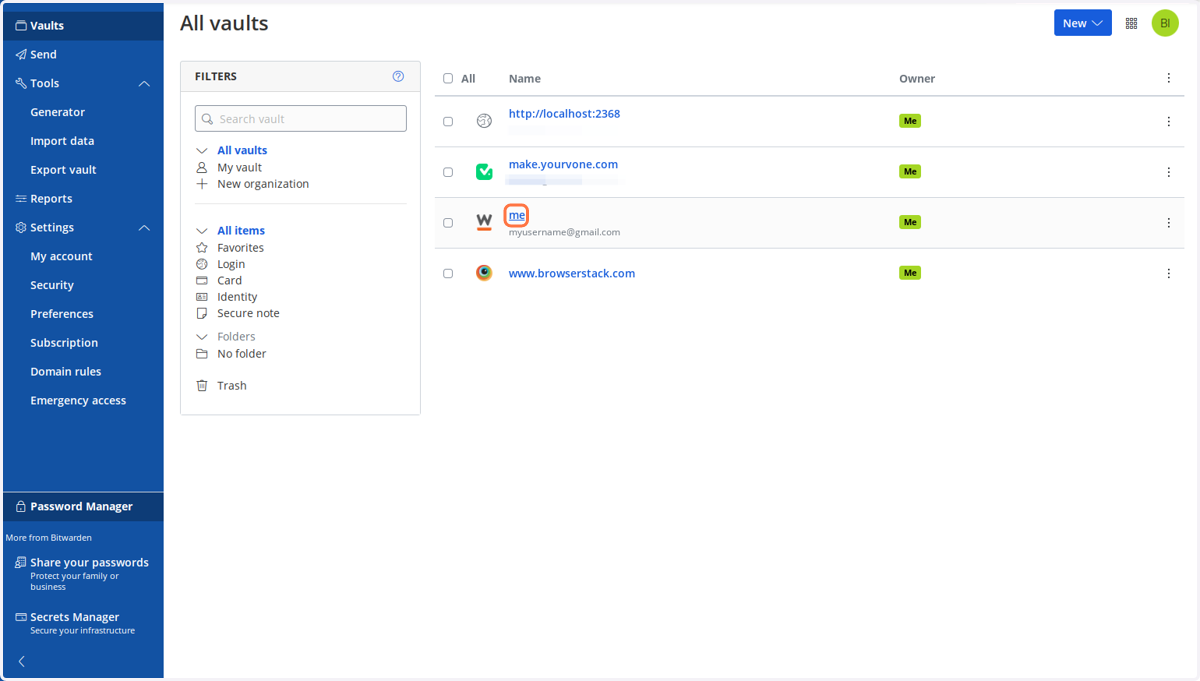The width and height of the screenshot is (1200, 681).
Task: Filter by All vaults
Action: pyautogui.click(x=242, y=151)
